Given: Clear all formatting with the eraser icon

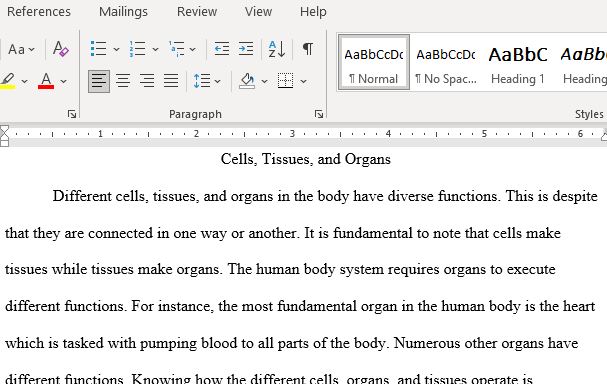Looking at the screenshot, I should coord(61,50).
